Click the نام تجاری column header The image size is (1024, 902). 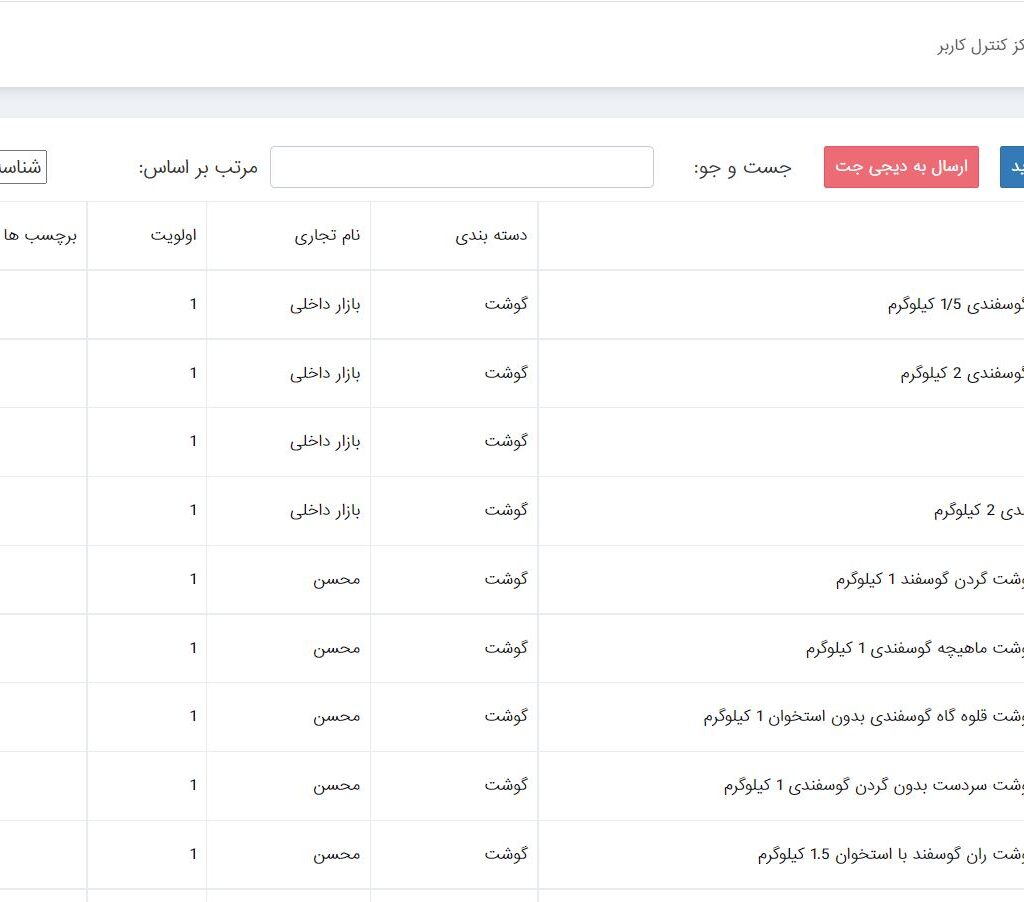click(326, 236)
